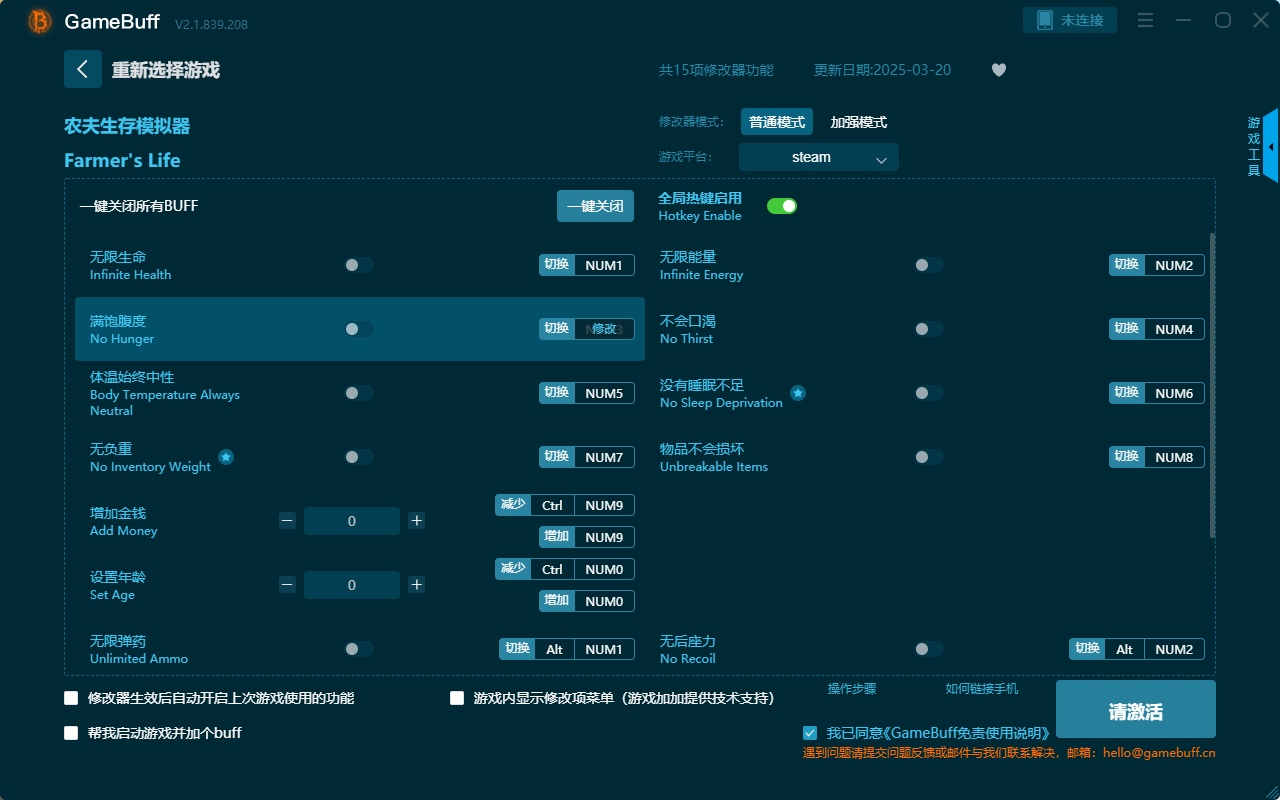Disable the 全局热键启用 Hotkey Enable switch
Screen dimensions: 1280x800
click(782, 205)
